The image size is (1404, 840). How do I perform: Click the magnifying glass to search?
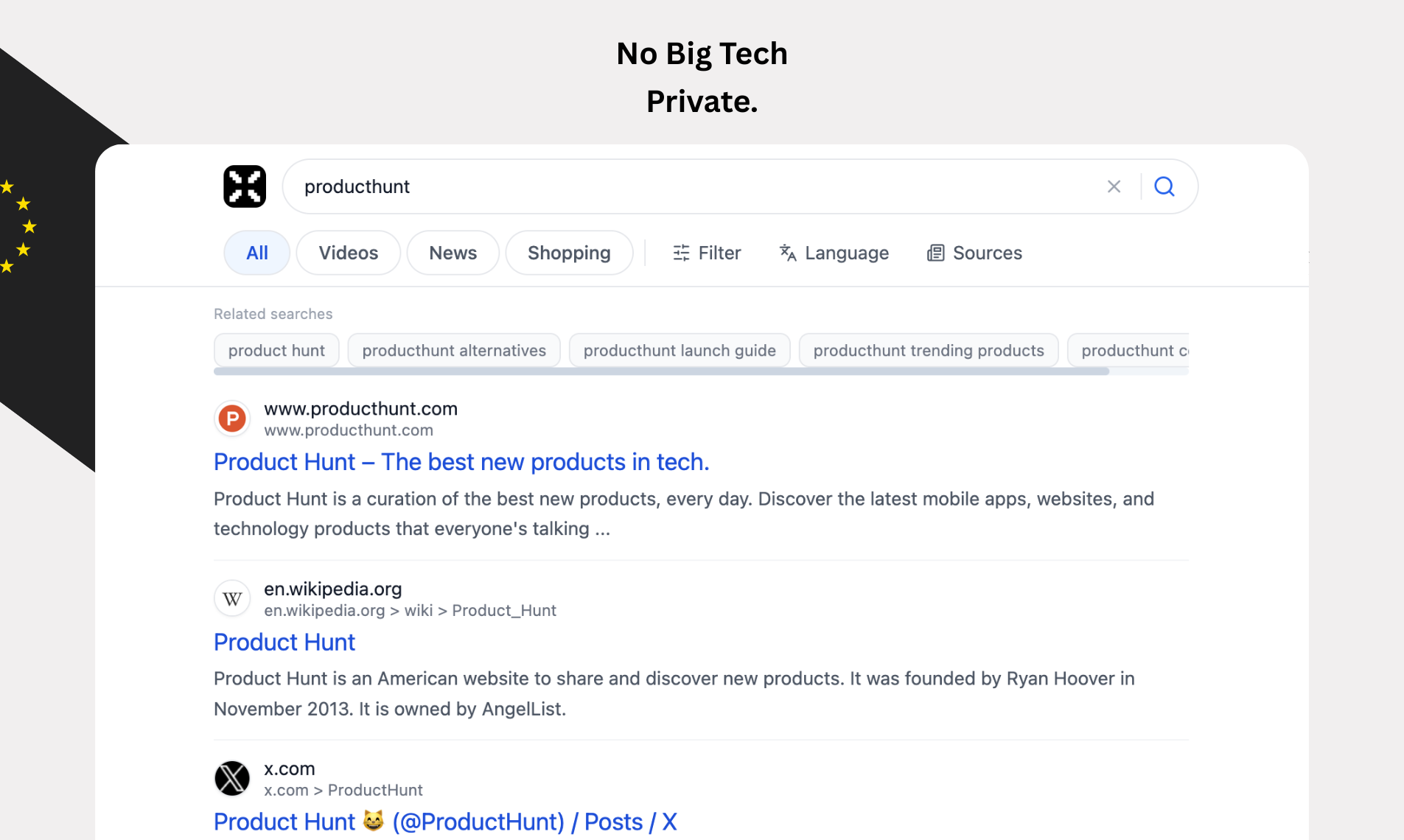pyautogui.click(x=1164, y=186)
